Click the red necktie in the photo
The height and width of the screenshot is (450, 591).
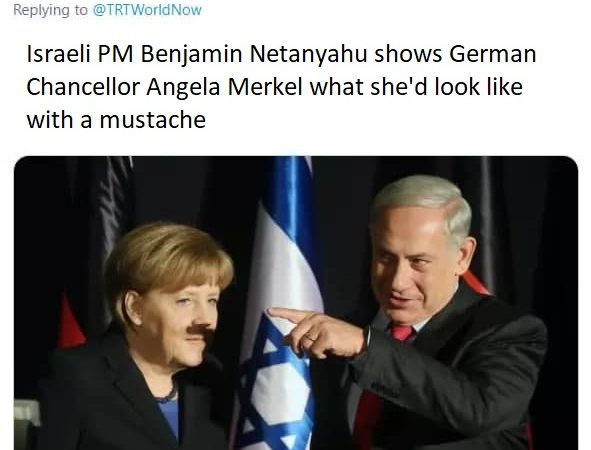(401, 332)
